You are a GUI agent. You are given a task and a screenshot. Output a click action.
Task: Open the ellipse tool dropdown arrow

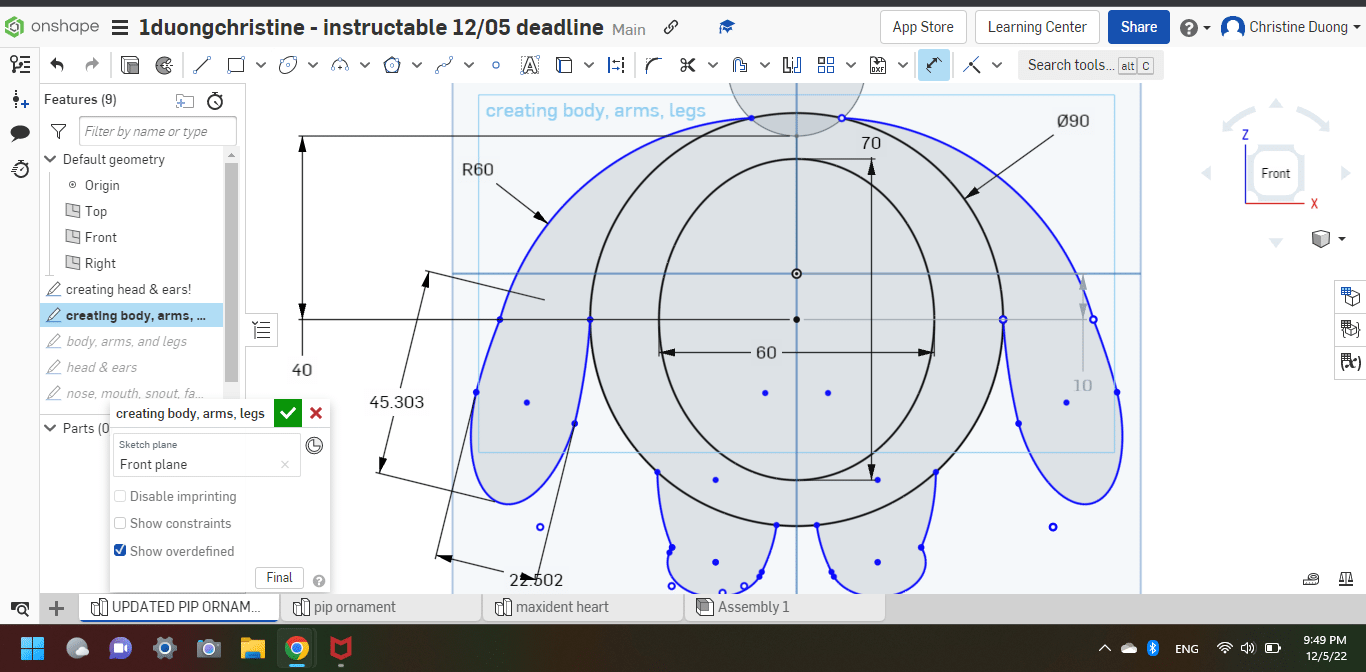pyautogui.click(x=313, y=65)
